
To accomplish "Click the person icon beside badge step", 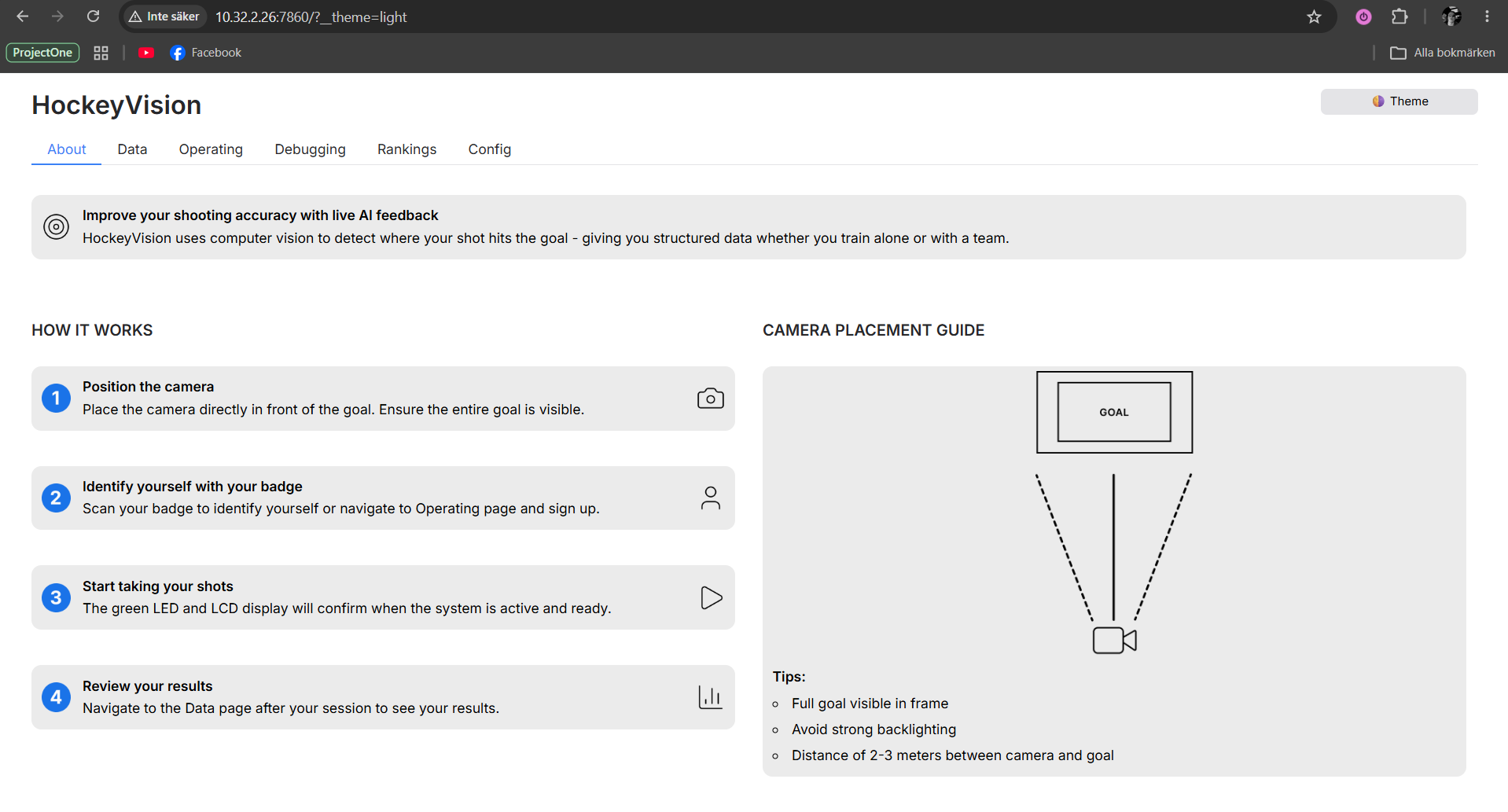I will [x=710, y=498].
